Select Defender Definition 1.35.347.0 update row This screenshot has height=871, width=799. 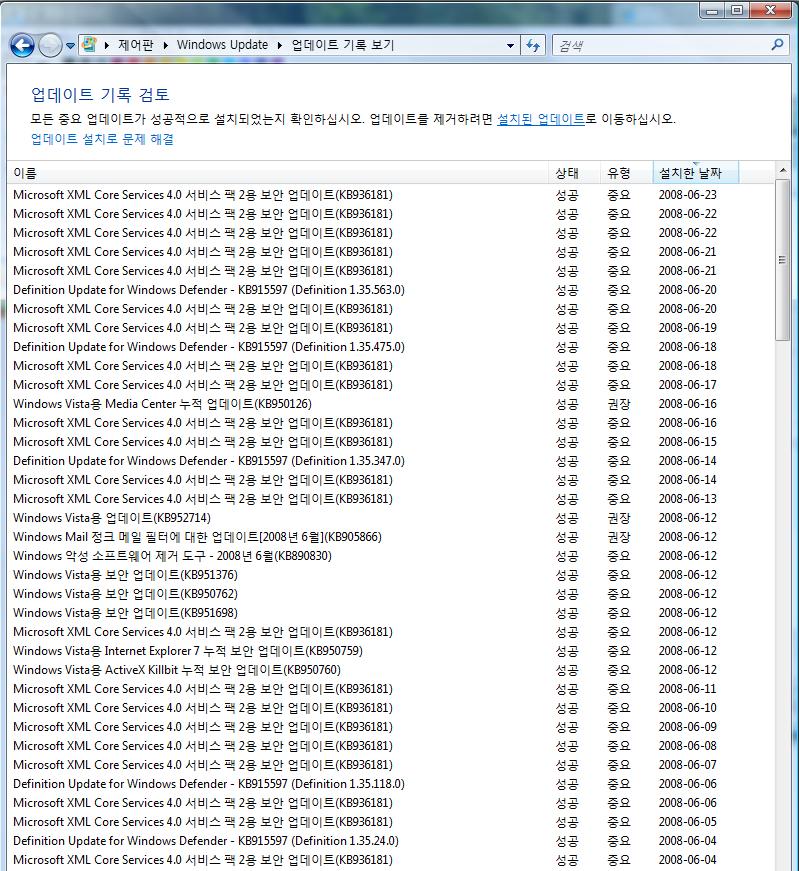pos(389,461)
